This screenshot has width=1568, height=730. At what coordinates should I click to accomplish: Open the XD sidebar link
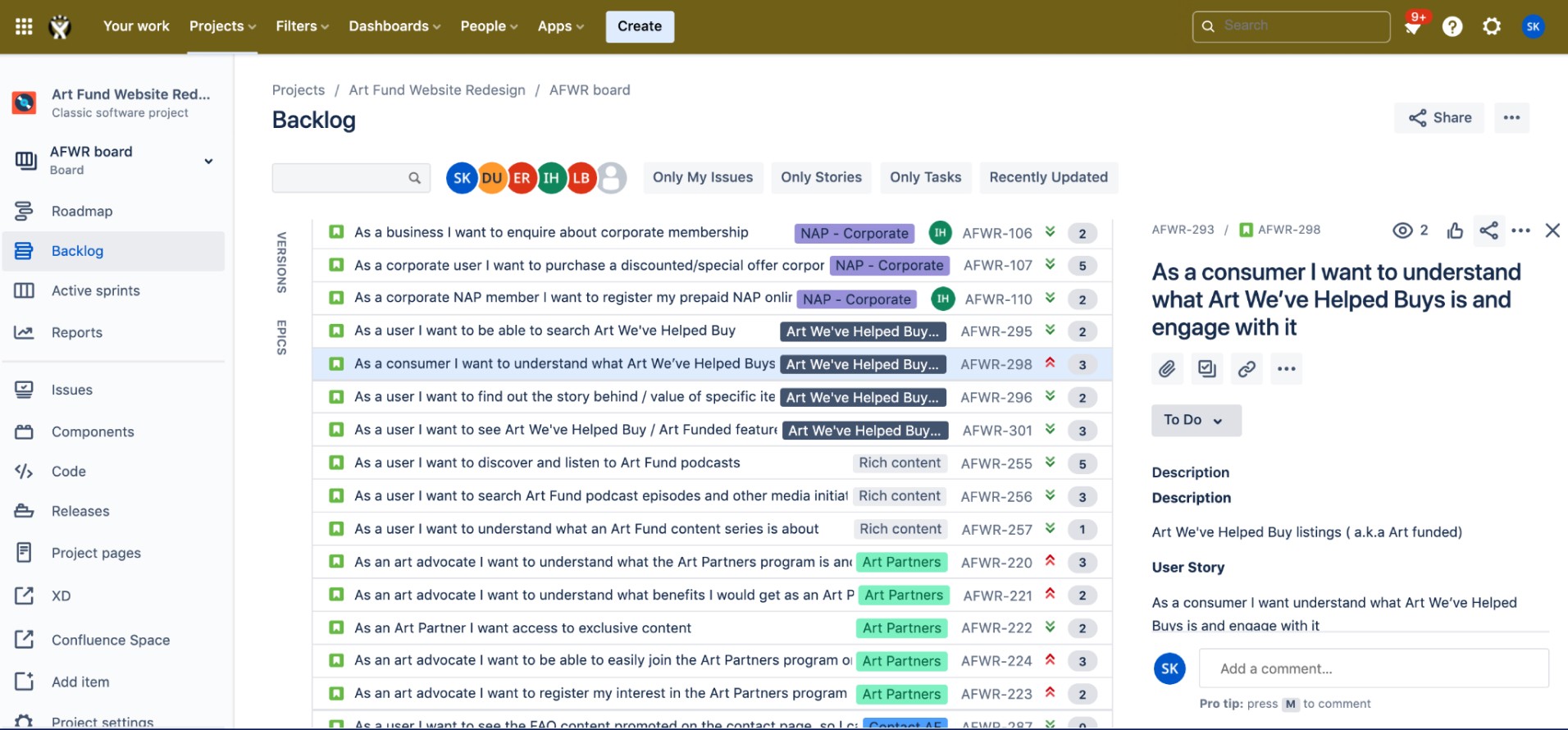click(x=113, y=596)
